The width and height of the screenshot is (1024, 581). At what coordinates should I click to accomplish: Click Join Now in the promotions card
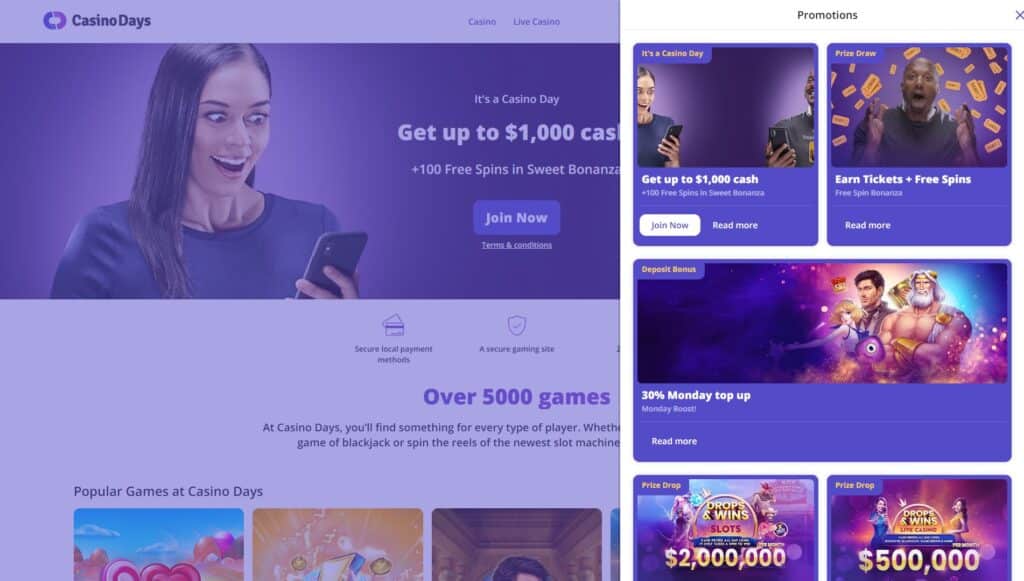(x=669, y=225)
